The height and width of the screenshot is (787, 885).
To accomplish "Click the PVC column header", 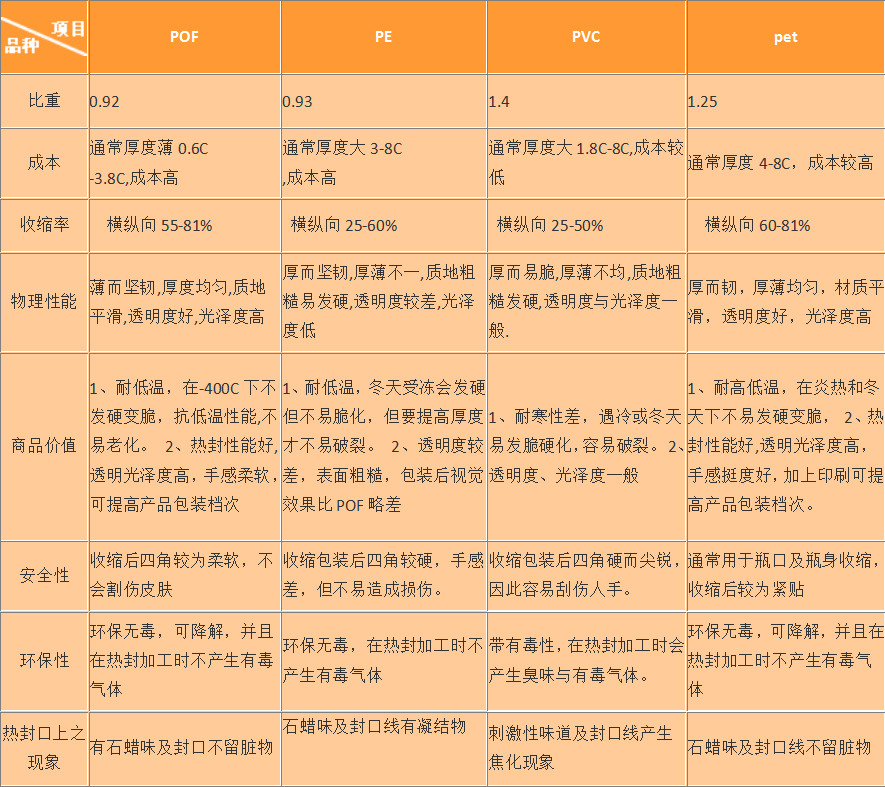I will click(586, 37).
